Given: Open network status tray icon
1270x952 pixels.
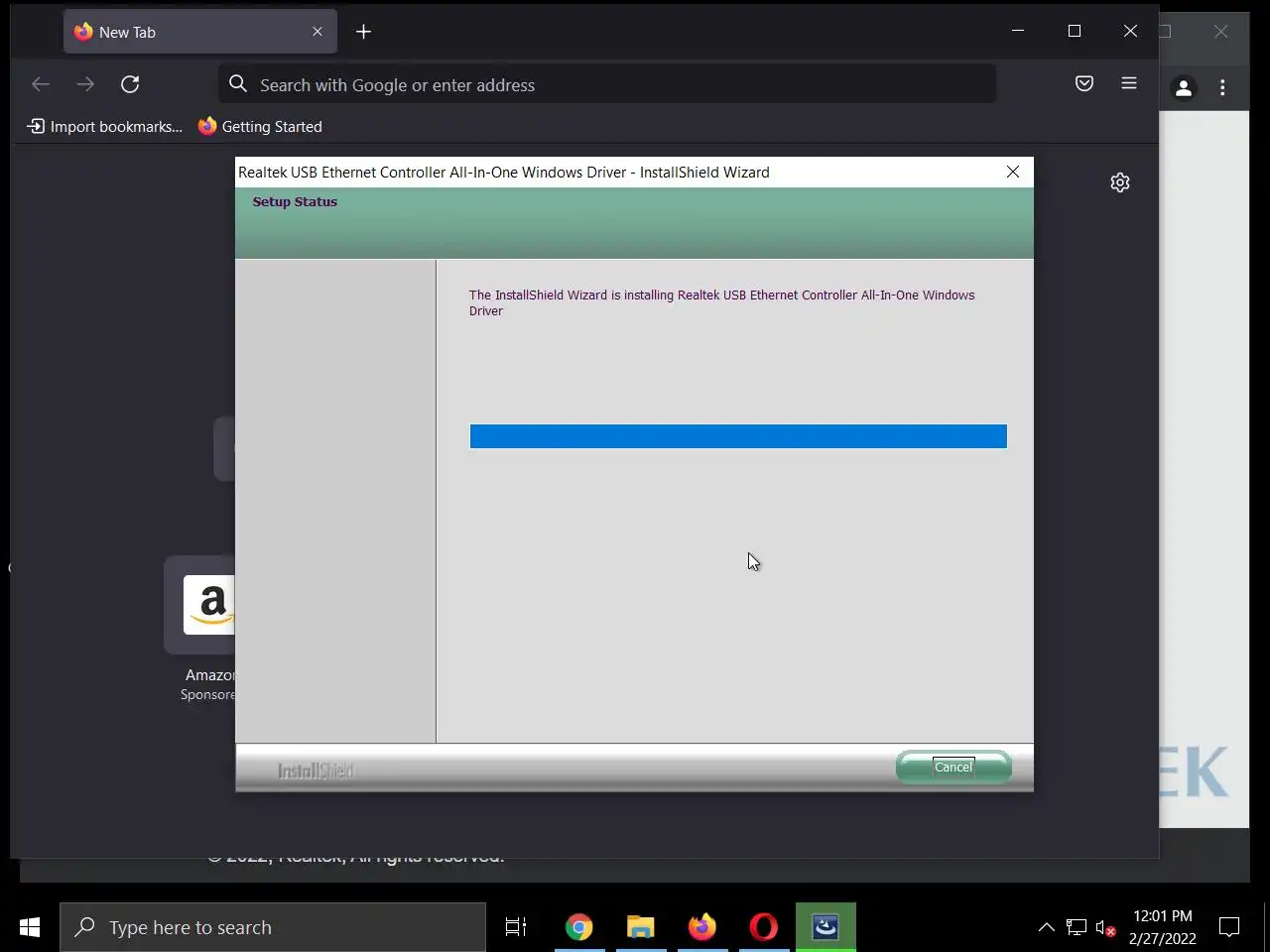Looking at the screenshot, I should click(1077, 927).
